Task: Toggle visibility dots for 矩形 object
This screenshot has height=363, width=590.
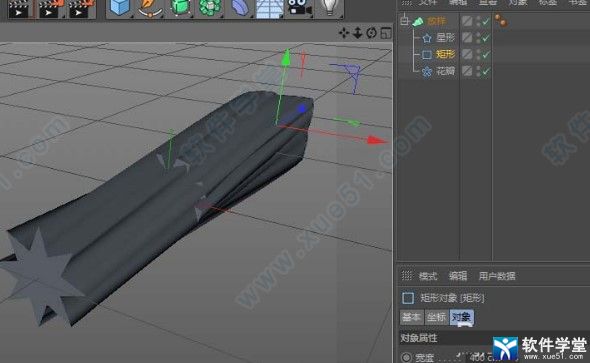Action: tap(478, 55)
